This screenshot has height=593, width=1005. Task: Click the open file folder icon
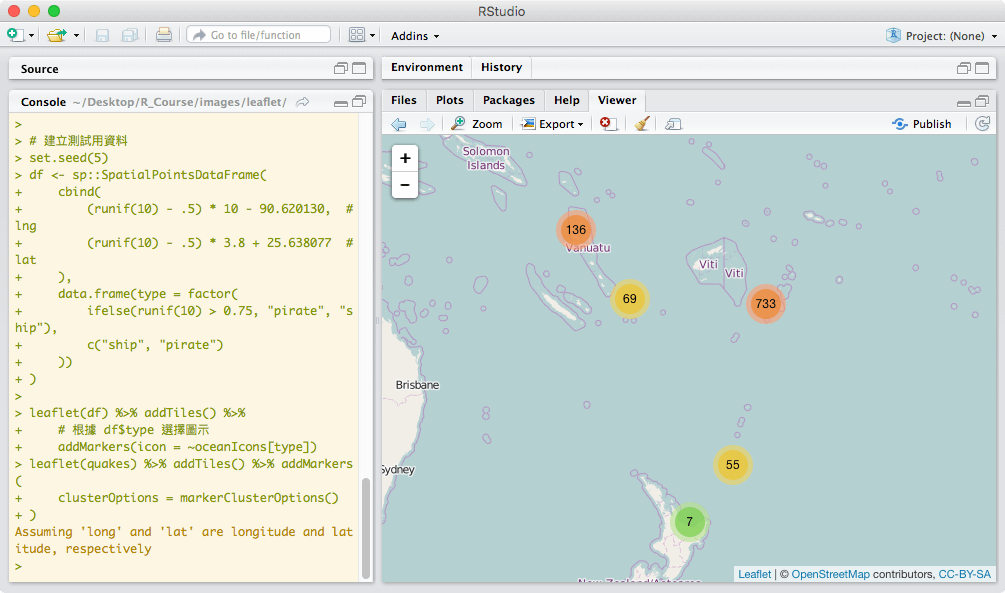click(57, 35)
